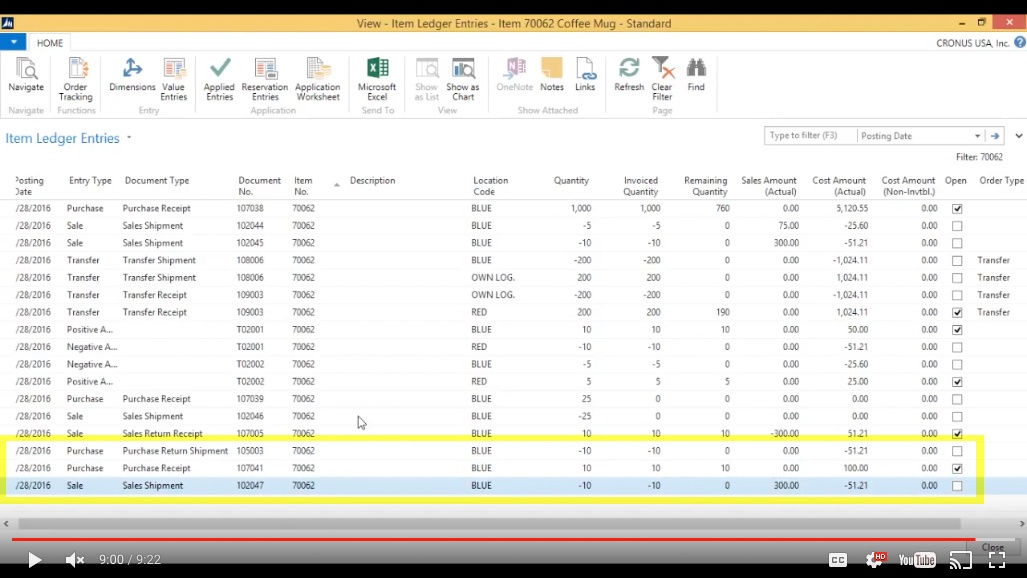Click the horizontal scrollbar thumb
1027x578 pixels.
[489, 524]
